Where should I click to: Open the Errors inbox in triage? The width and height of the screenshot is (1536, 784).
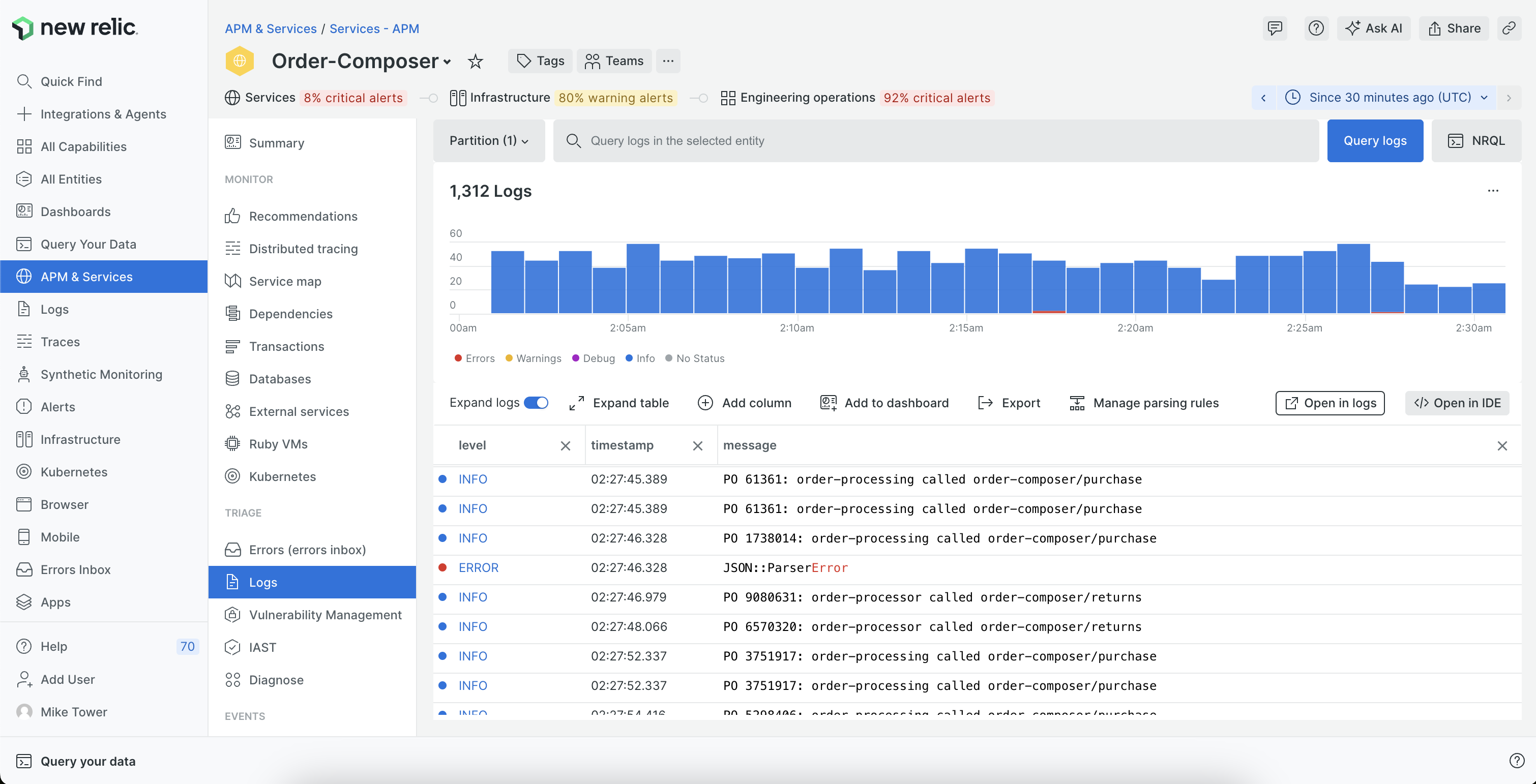[308, 549]
